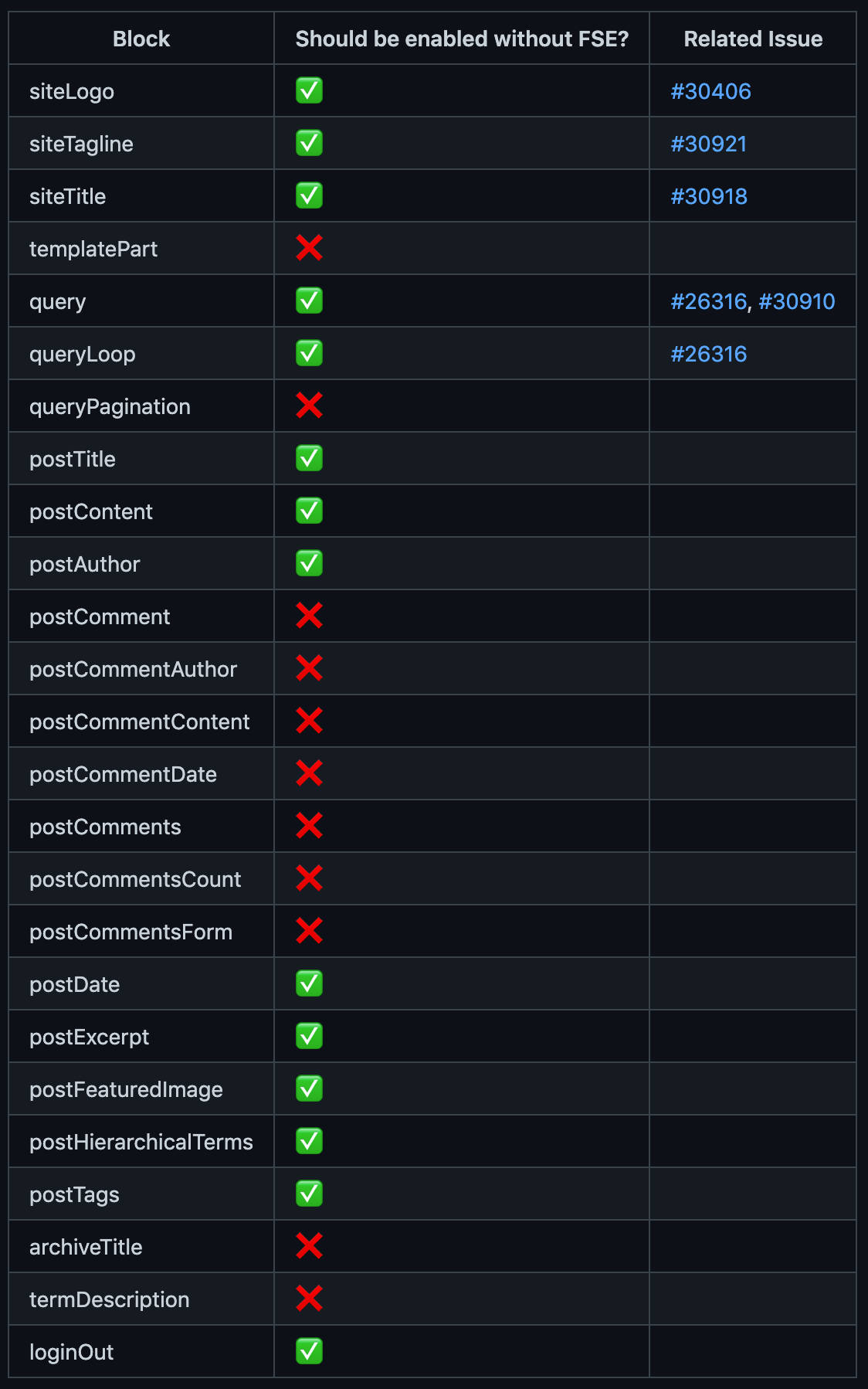
Task: Open issue link #30921 for siteTagline
Action: 708,144
